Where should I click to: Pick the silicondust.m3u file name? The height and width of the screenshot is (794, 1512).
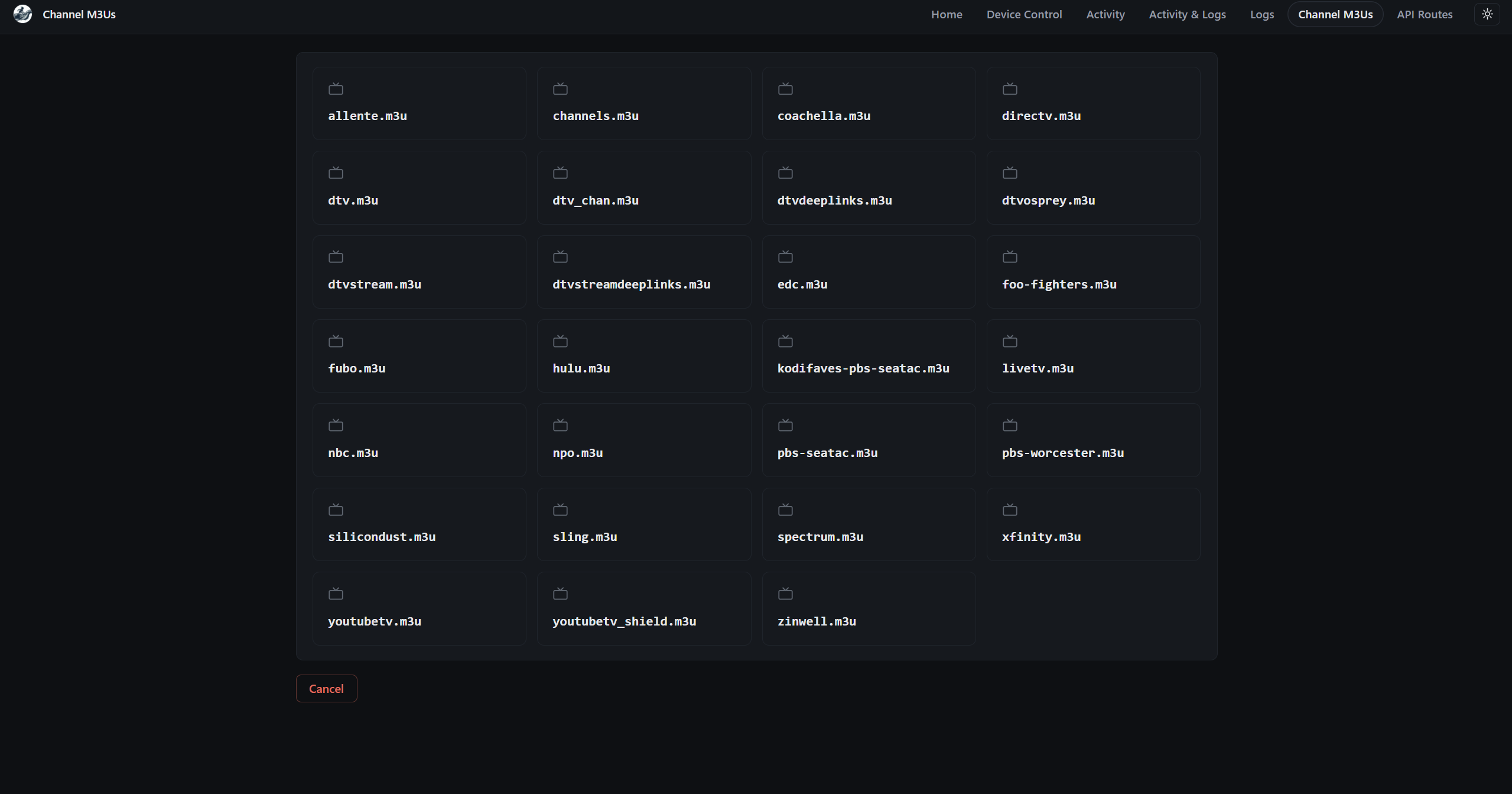382,537
